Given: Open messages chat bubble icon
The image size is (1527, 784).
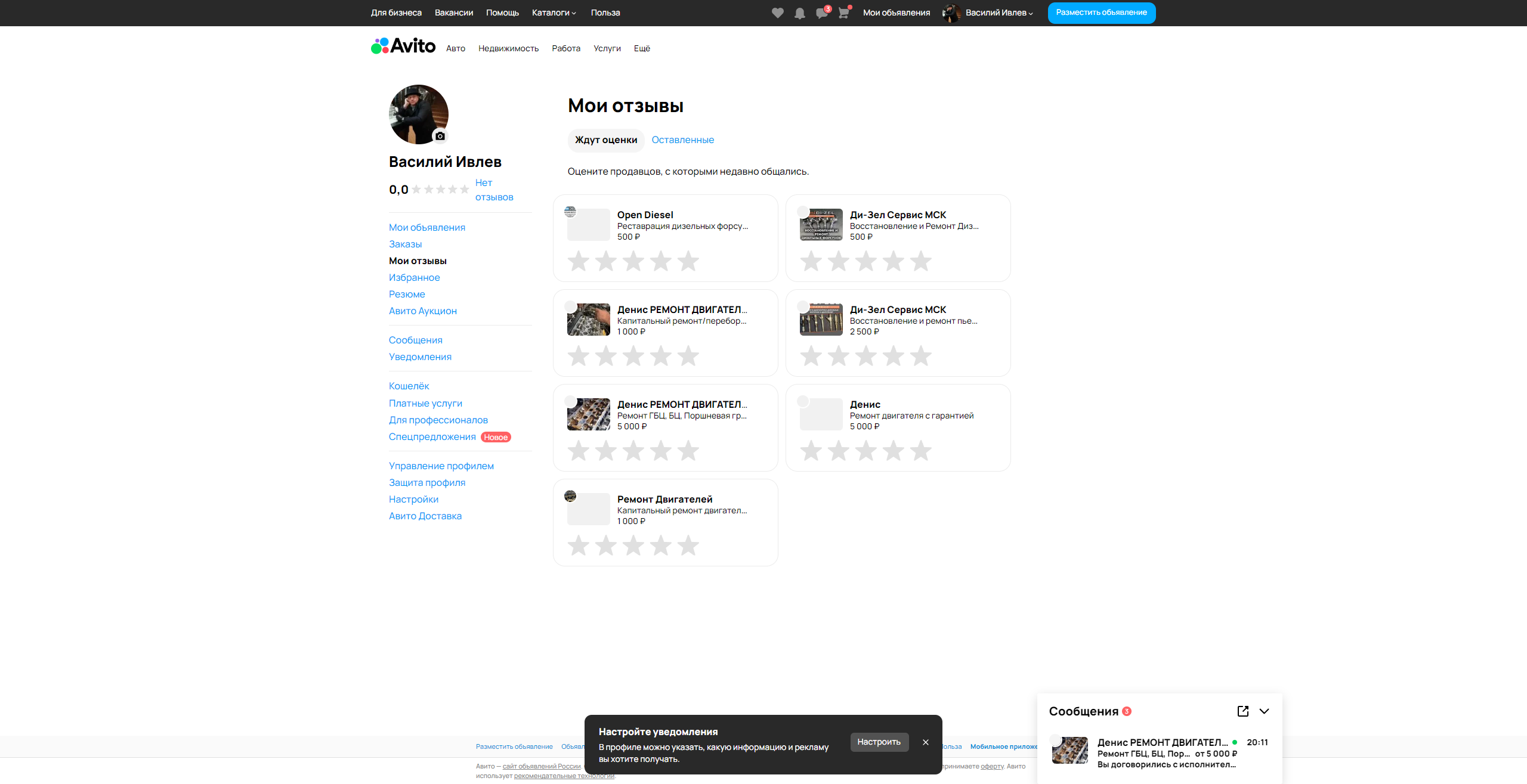Looking at the screenshot, I should point(821,13).
